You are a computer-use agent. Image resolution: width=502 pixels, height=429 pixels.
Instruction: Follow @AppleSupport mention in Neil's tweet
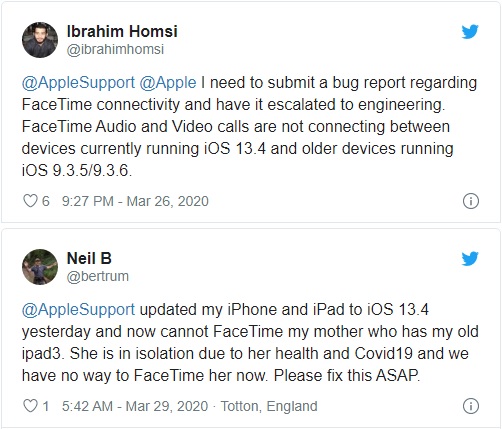[78, 310]
